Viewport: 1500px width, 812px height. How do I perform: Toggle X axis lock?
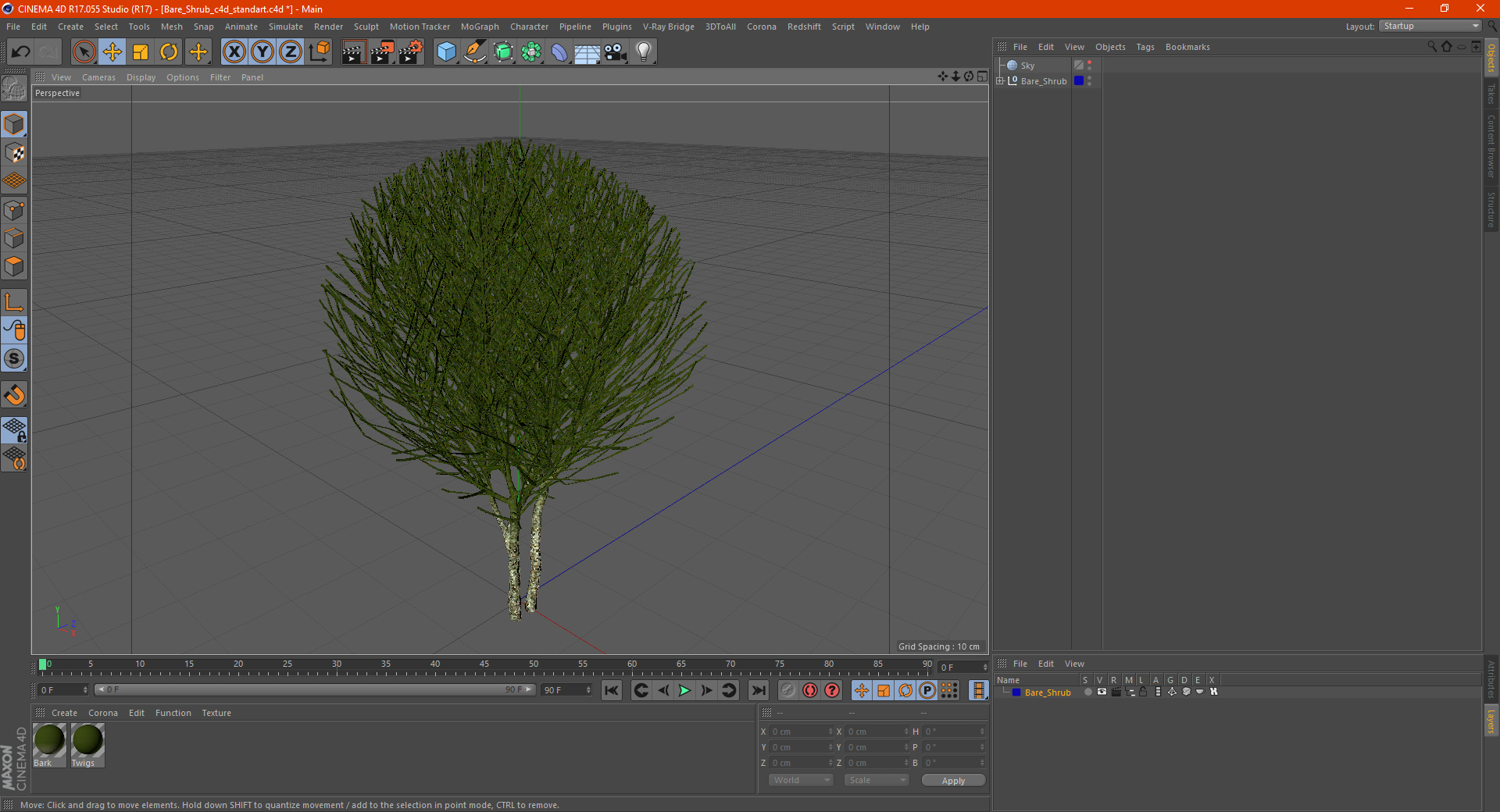(x=234, y=52)
